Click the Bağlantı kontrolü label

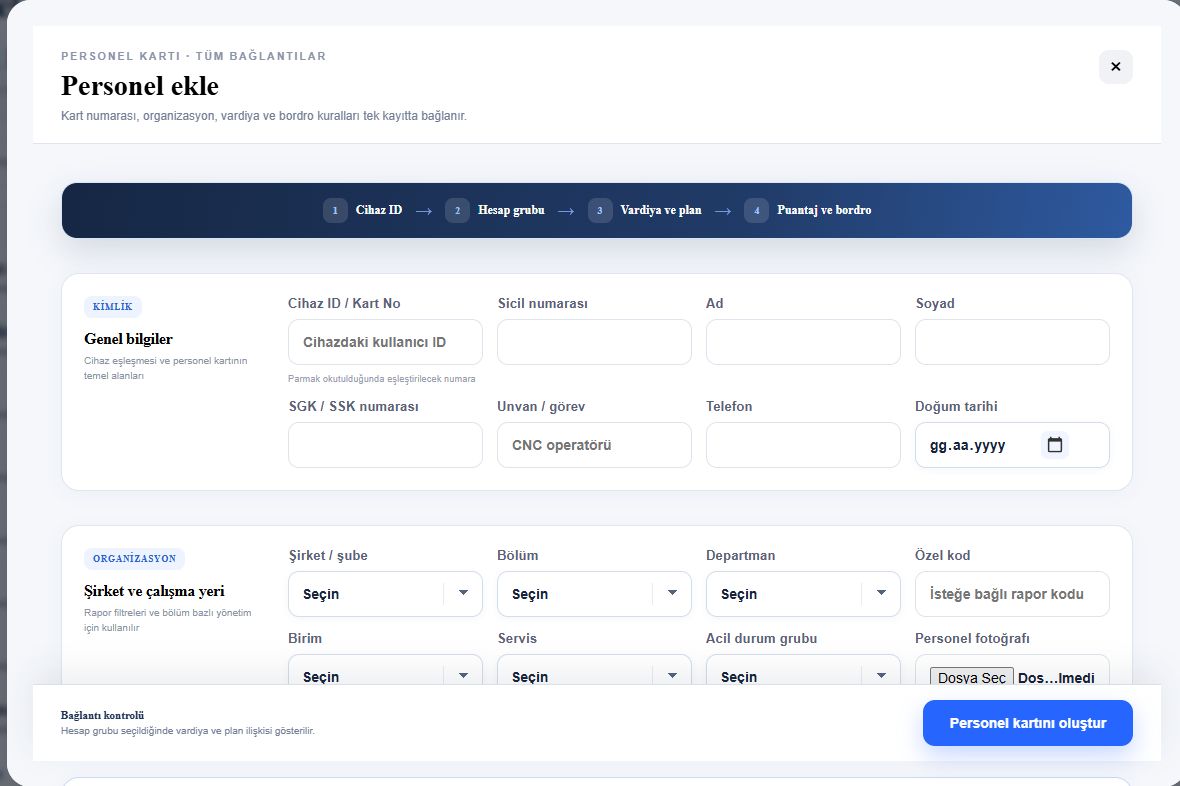tap(102, 715)
